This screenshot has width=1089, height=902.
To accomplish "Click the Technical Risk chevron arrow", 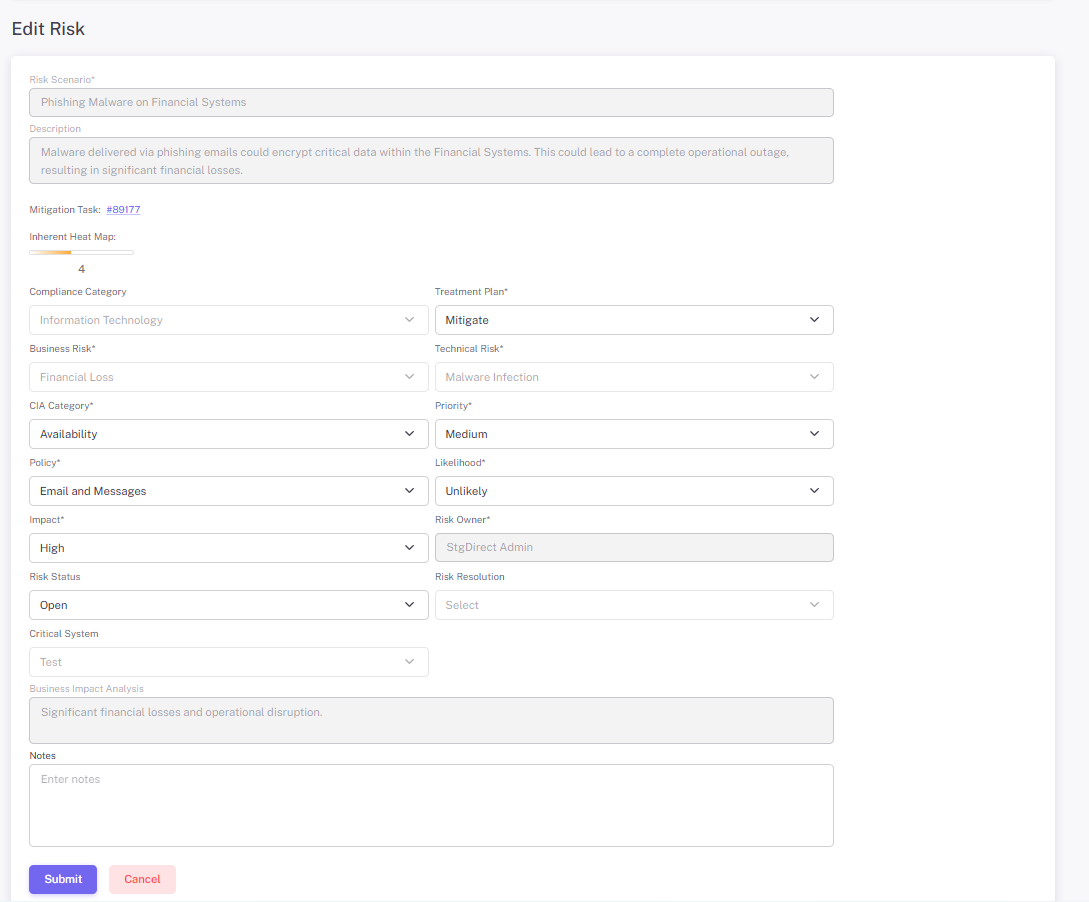I will pyautogui.click(x=814, y=377).
